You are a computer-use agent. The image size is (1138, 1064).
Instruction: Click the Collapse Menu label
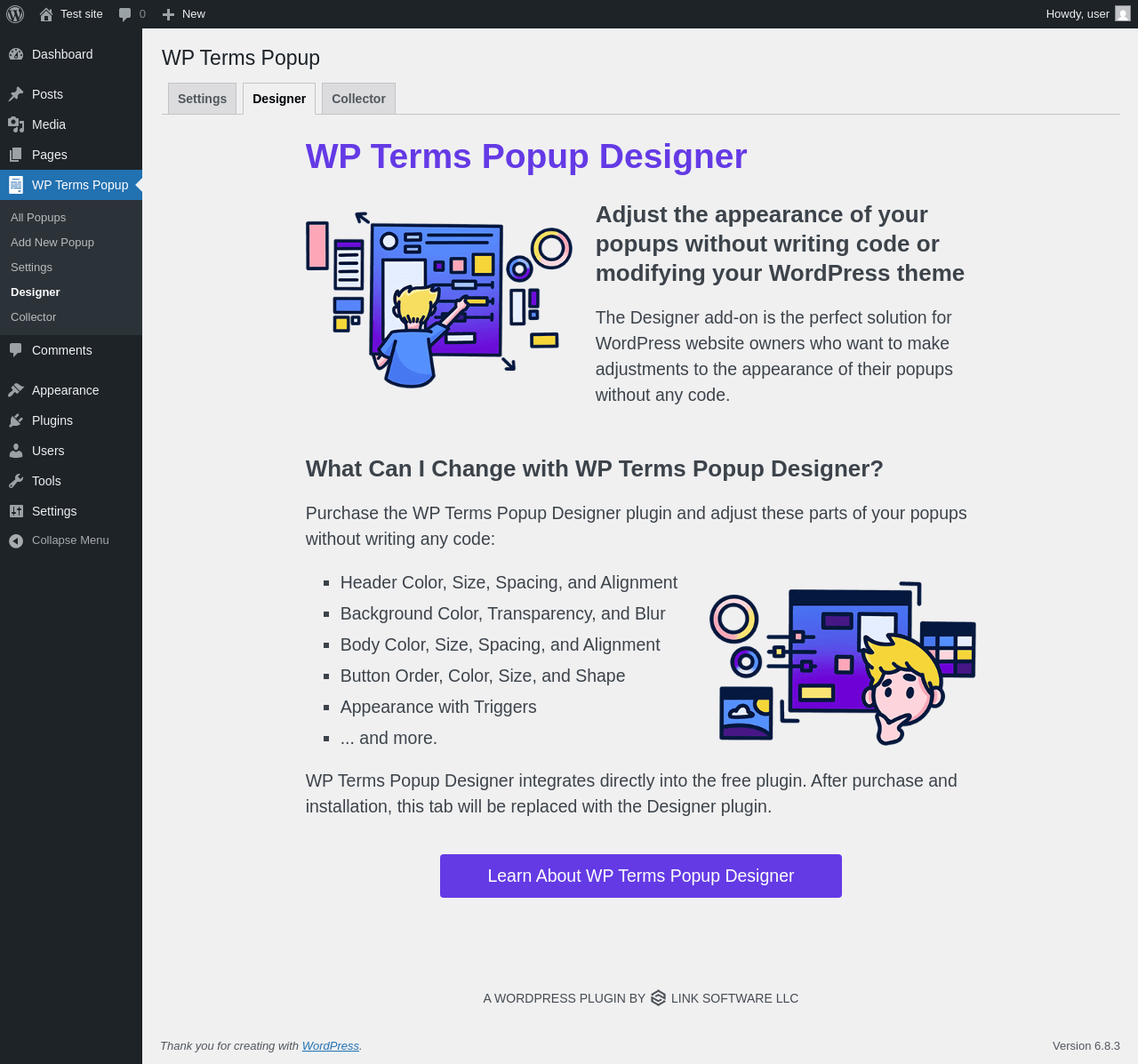[x=70, y=540]
